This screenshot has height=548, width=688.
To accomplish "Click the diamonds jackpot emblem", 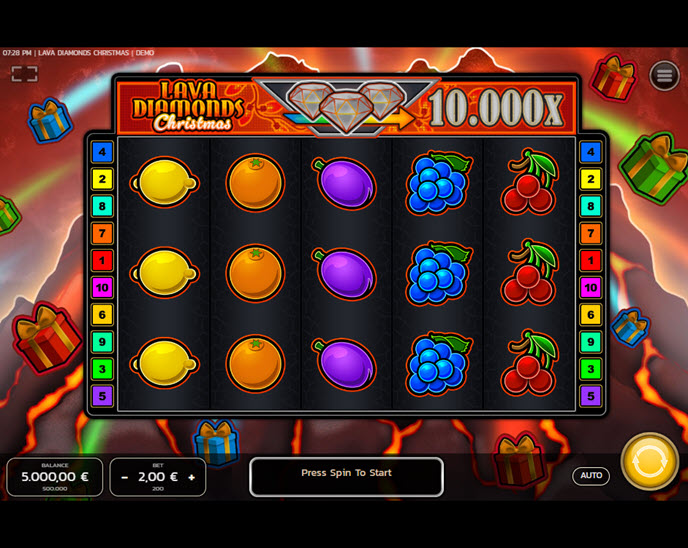I will 346,107.
